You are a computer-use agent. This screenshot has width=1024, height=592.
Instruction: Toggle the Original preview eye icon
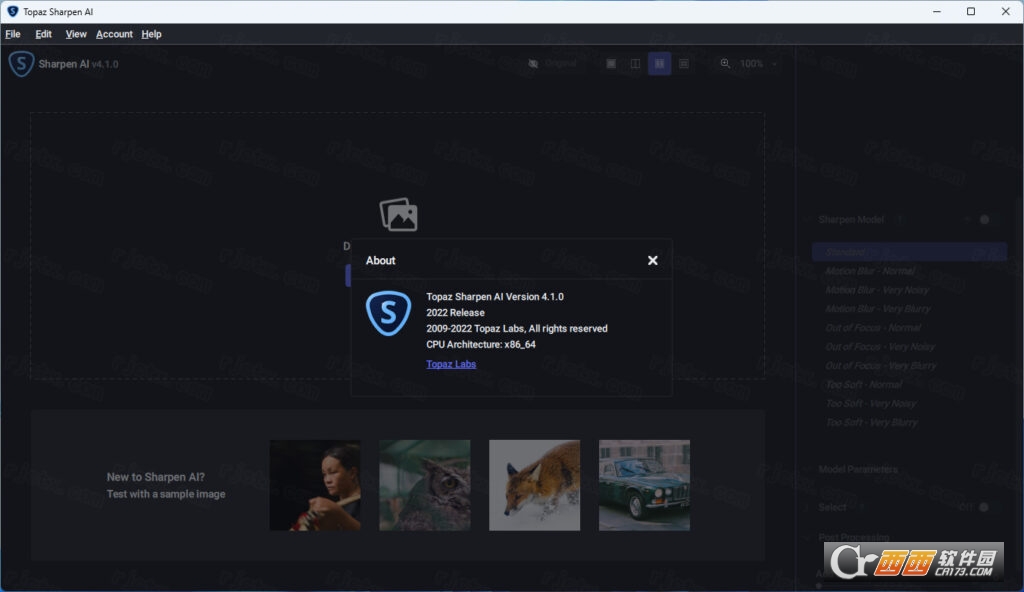coord(533,63)
